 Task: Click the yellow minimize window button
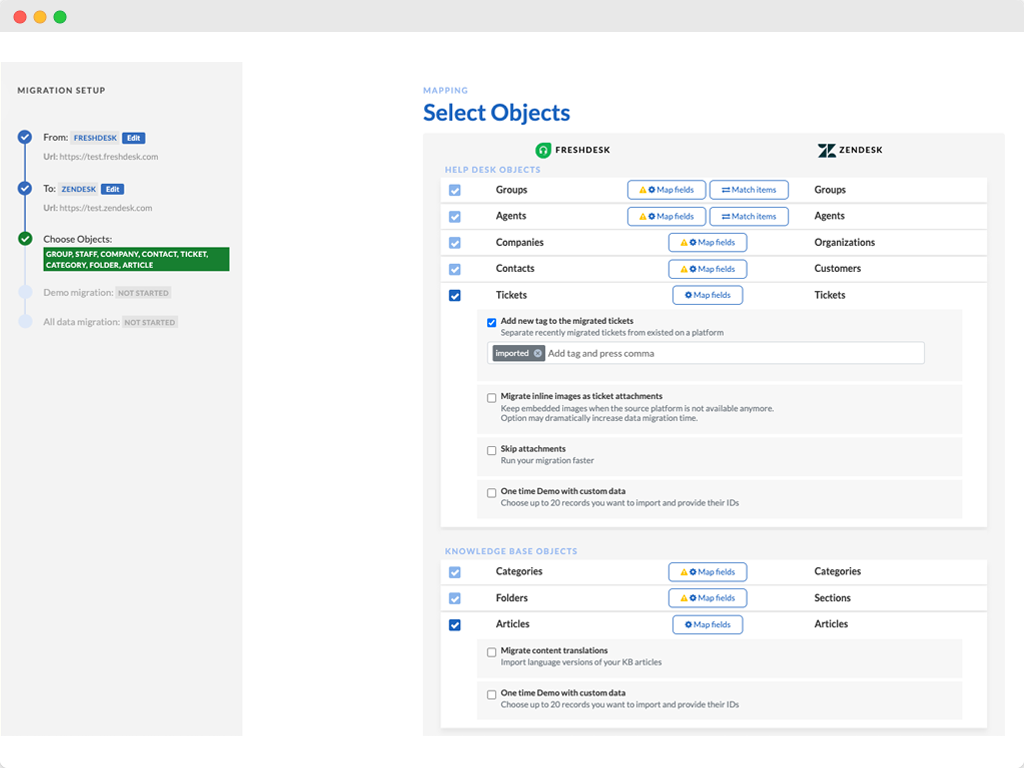(40, 17)
